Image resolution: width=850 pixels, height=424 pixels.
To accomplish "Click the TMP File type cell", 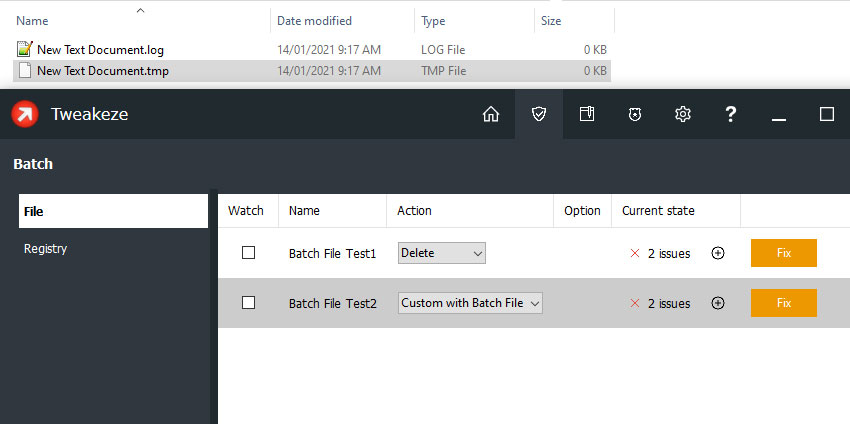I will [x=443, y=71].
